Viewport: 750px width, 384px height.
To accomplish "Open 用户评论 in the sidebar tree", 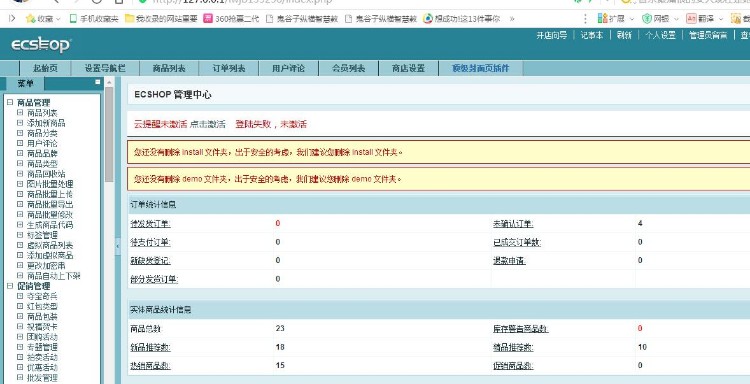I will (x=42, y=143).
